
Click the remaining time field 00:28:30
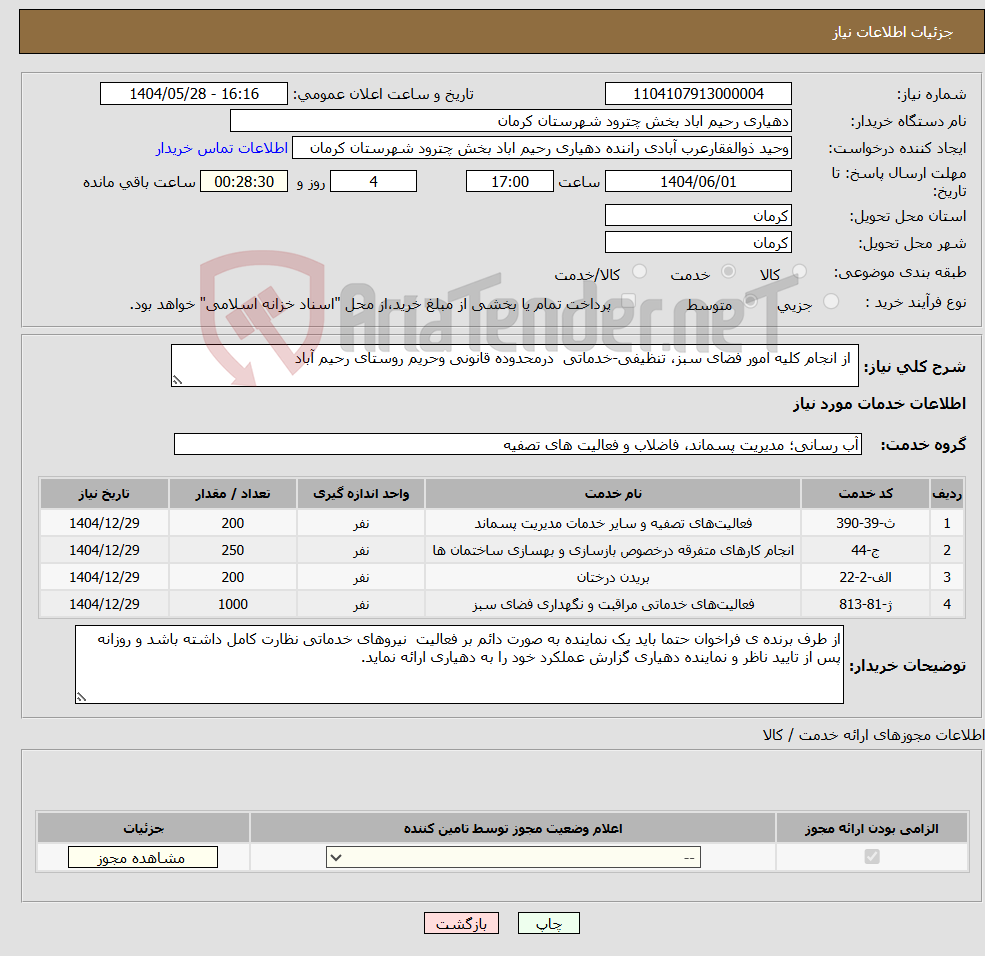244,182
